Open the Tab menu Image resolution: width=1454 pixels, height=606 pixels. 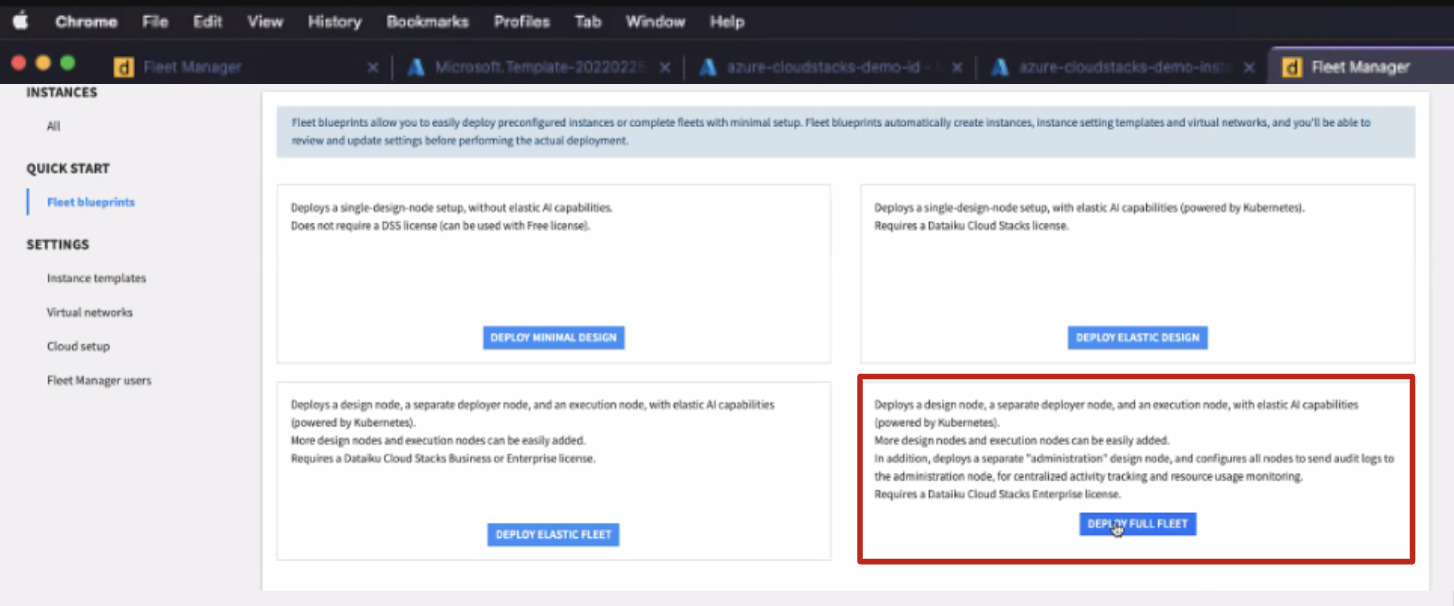[588, 21]
